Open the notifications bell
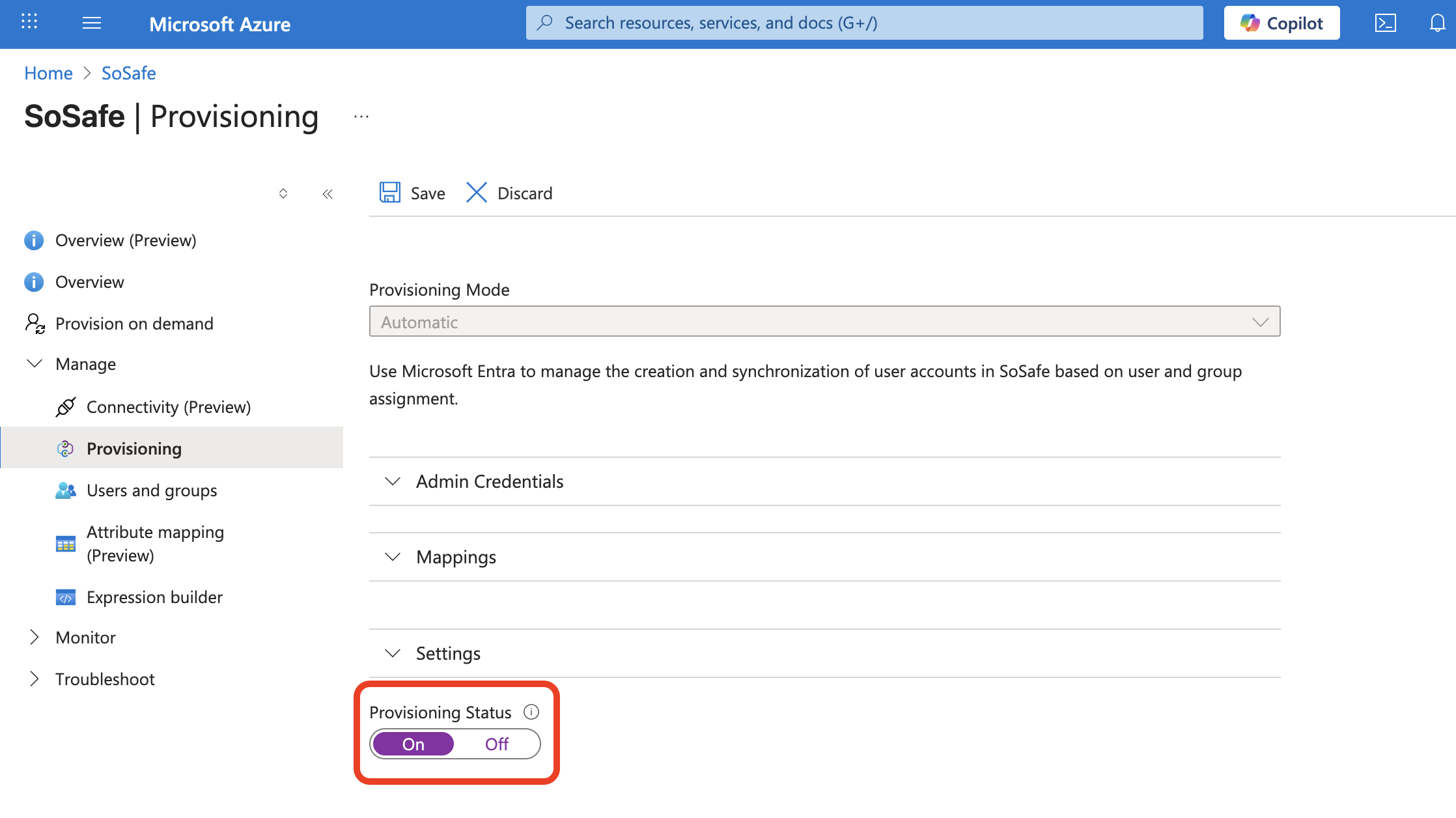Screen dimensions: 1456x818 click(1437, 23)
